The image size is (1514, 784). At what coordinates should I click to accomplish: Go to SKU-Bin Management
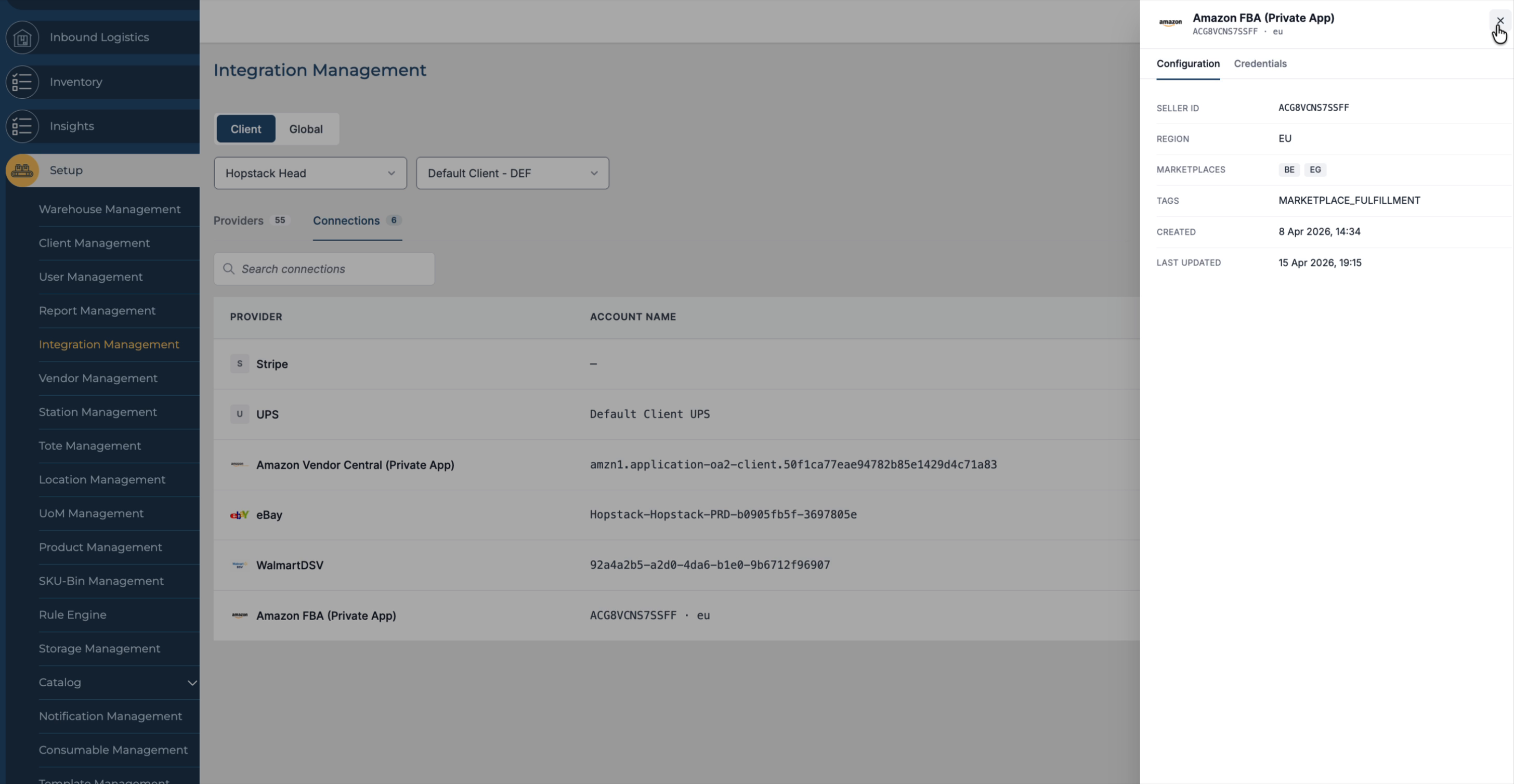(101, 581)
